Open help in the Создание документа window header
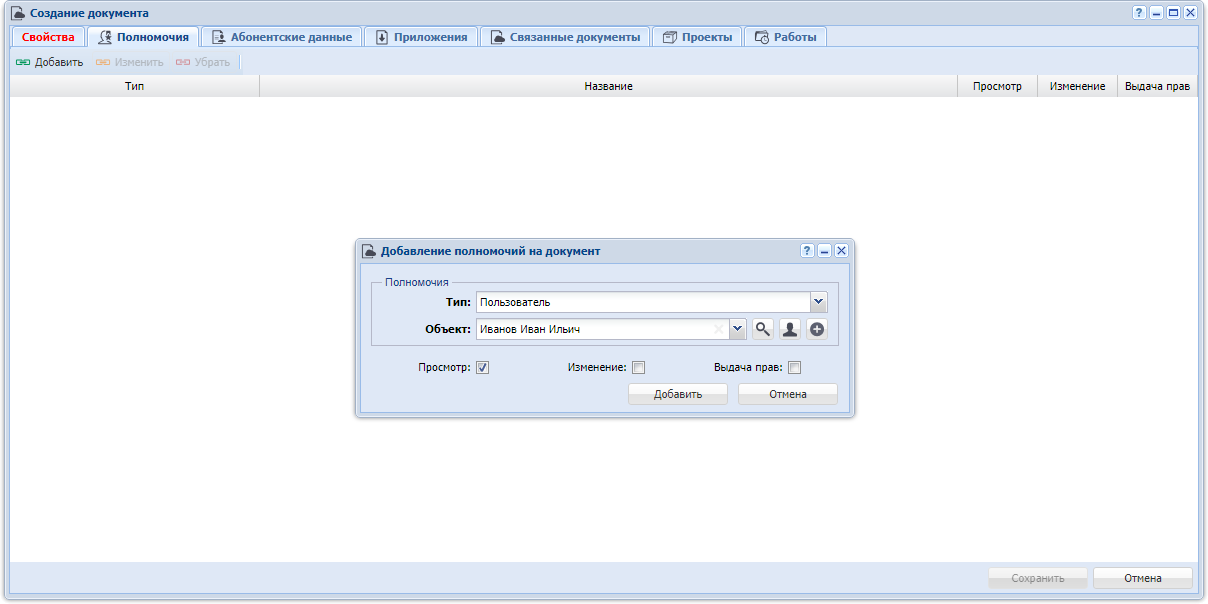The image size is (1208, 604). 1139,13
